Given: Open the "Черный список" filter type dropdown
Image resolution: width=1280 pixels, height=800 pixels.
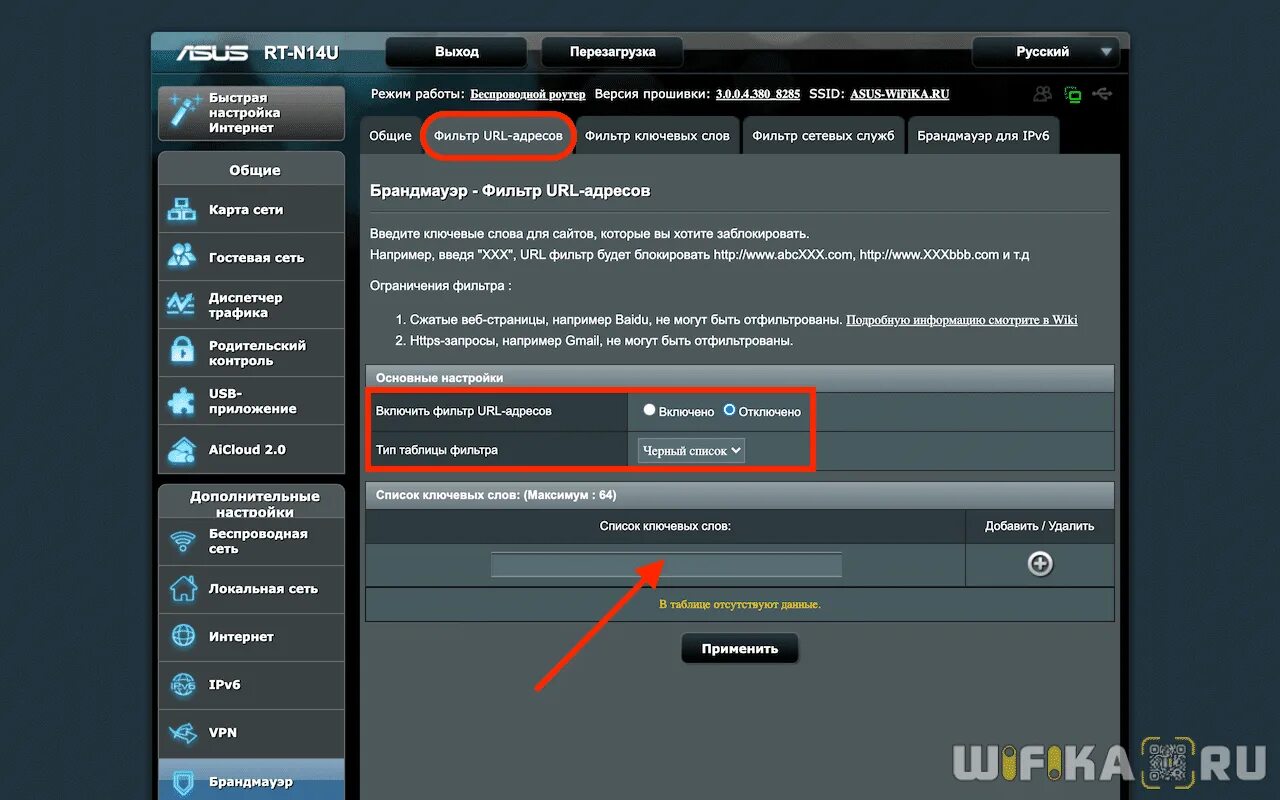Looking at the screenshot, I should point(692,451).
